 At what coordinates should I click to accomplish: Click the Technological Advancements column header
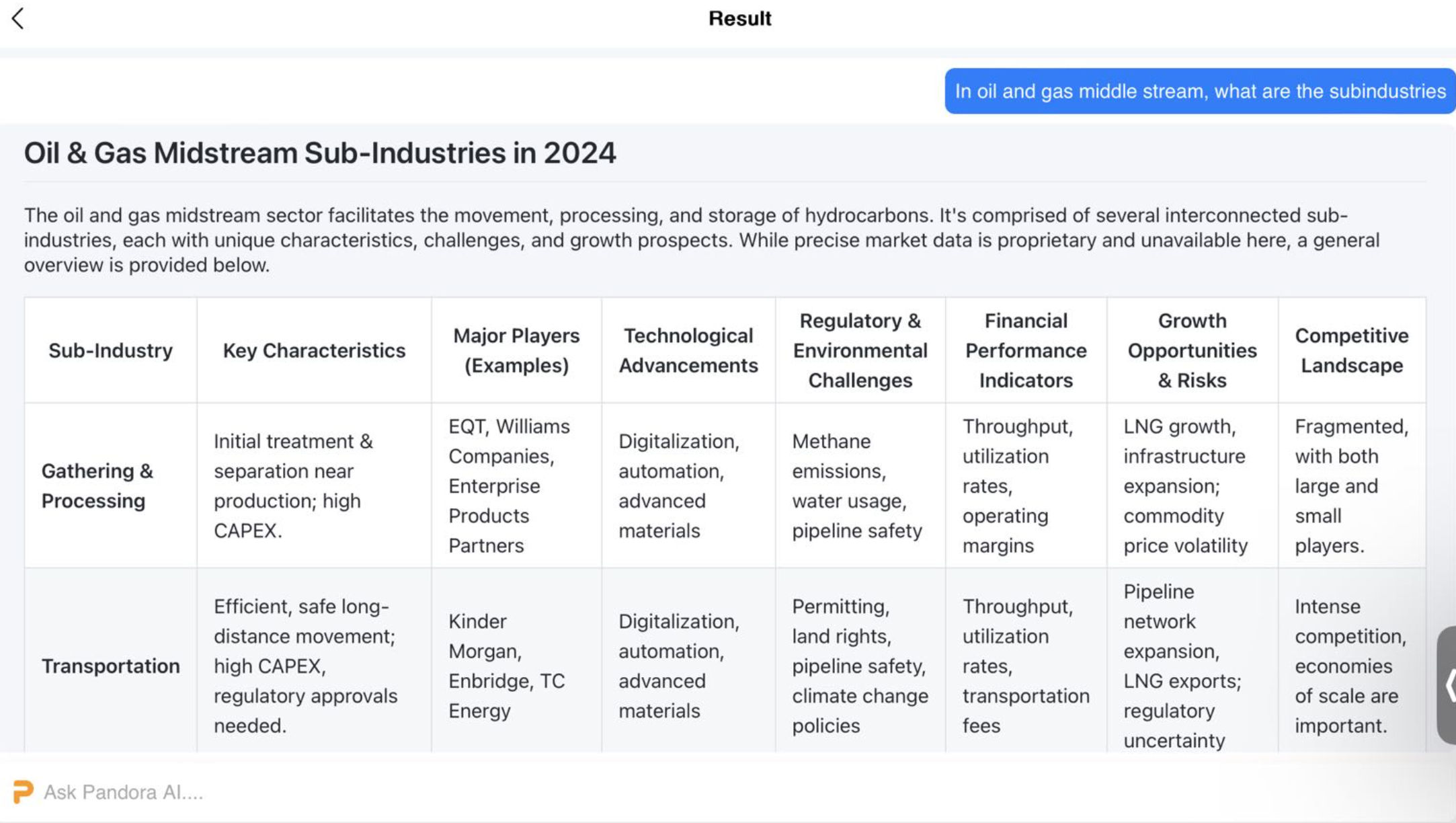688,350
